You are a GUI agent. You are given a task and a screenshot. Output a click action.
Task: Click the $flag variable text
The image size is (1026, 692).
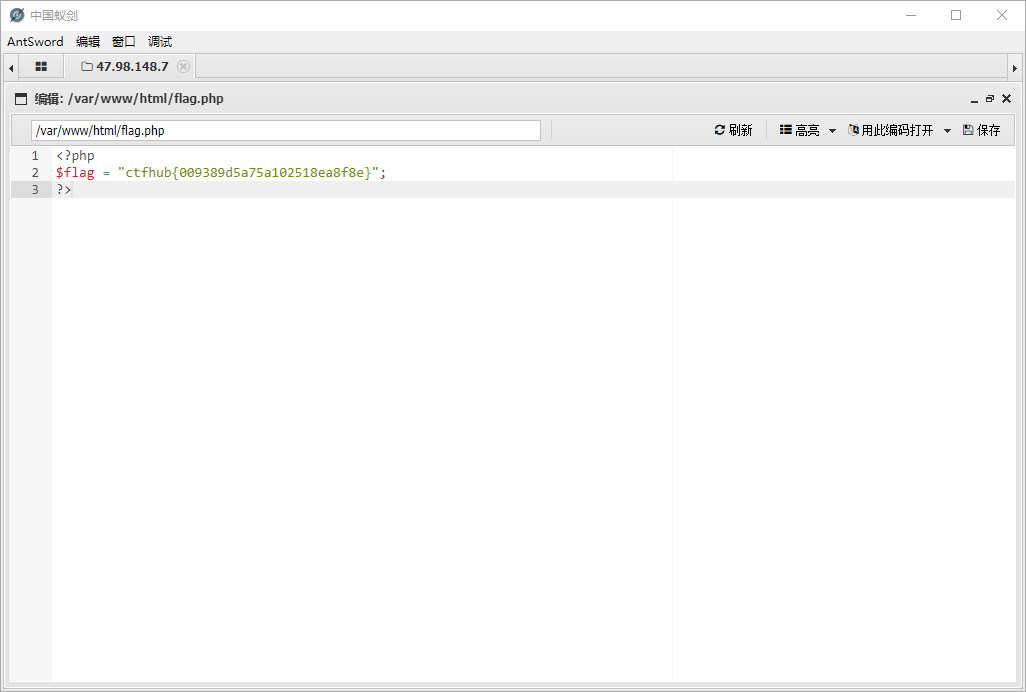point(75,173)
